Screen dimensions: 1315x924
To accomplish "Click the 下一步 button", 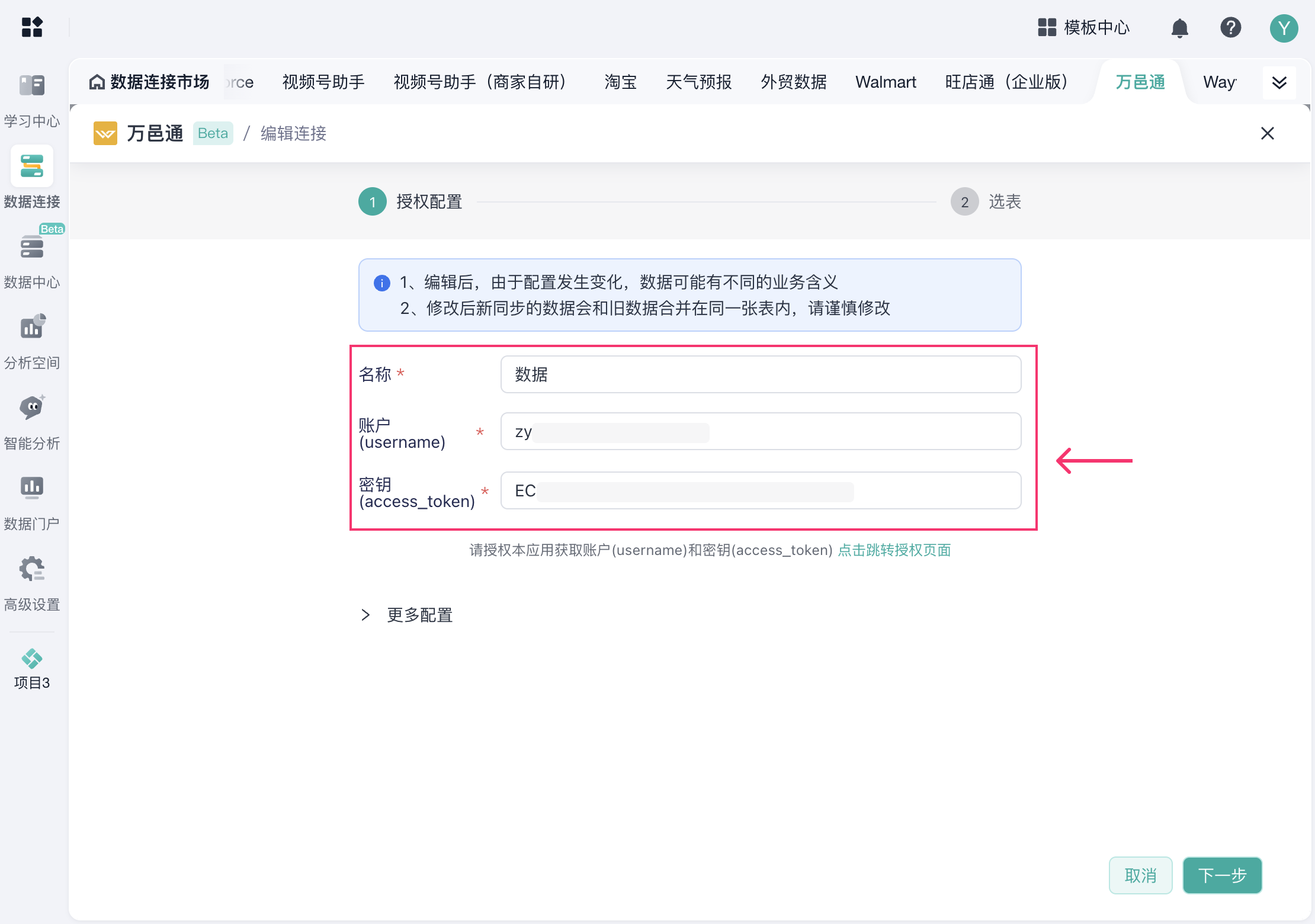I will (1222, 875).
